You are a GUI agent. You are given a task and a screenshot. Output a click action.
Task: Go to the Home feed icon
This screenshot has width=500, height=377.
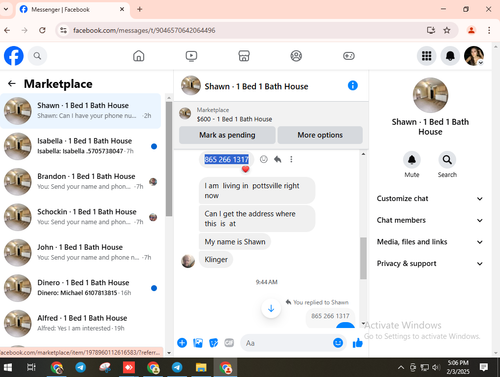[x=139, y=56]
